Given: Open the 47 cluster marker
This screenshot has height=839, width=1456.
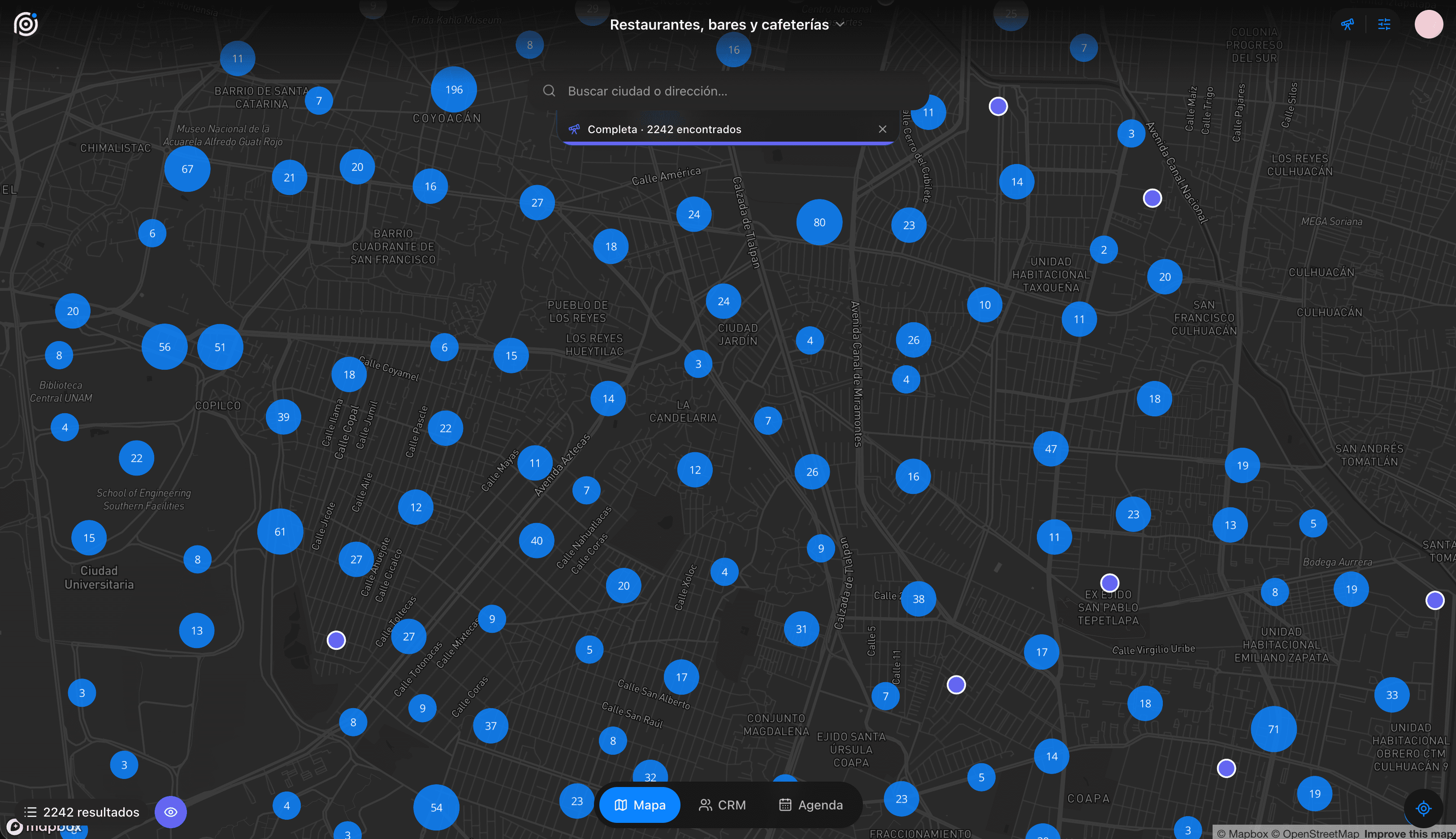Looking at the screenshot, I should coord(1051,448).
